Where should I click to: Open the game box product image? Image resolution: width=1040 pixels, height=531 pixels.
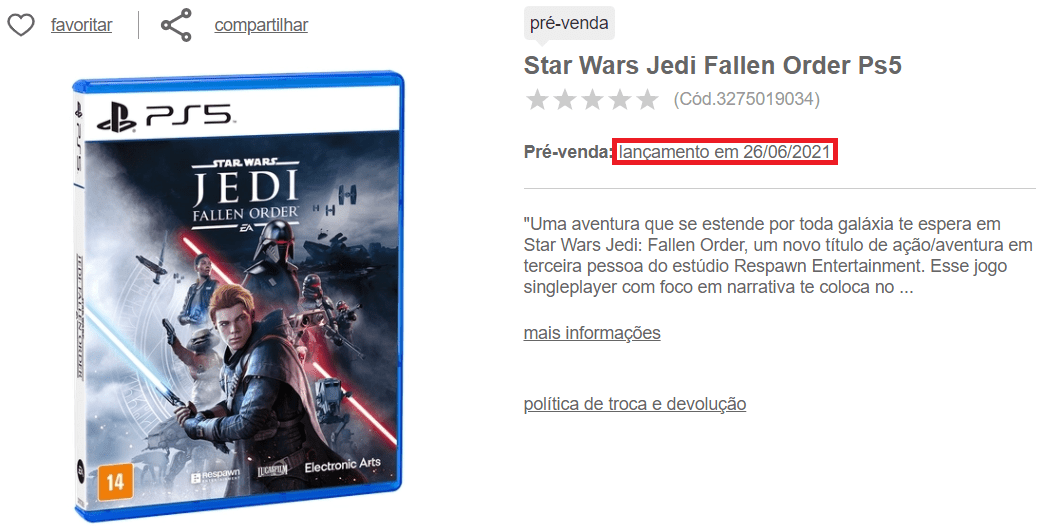tap(237, 295)
